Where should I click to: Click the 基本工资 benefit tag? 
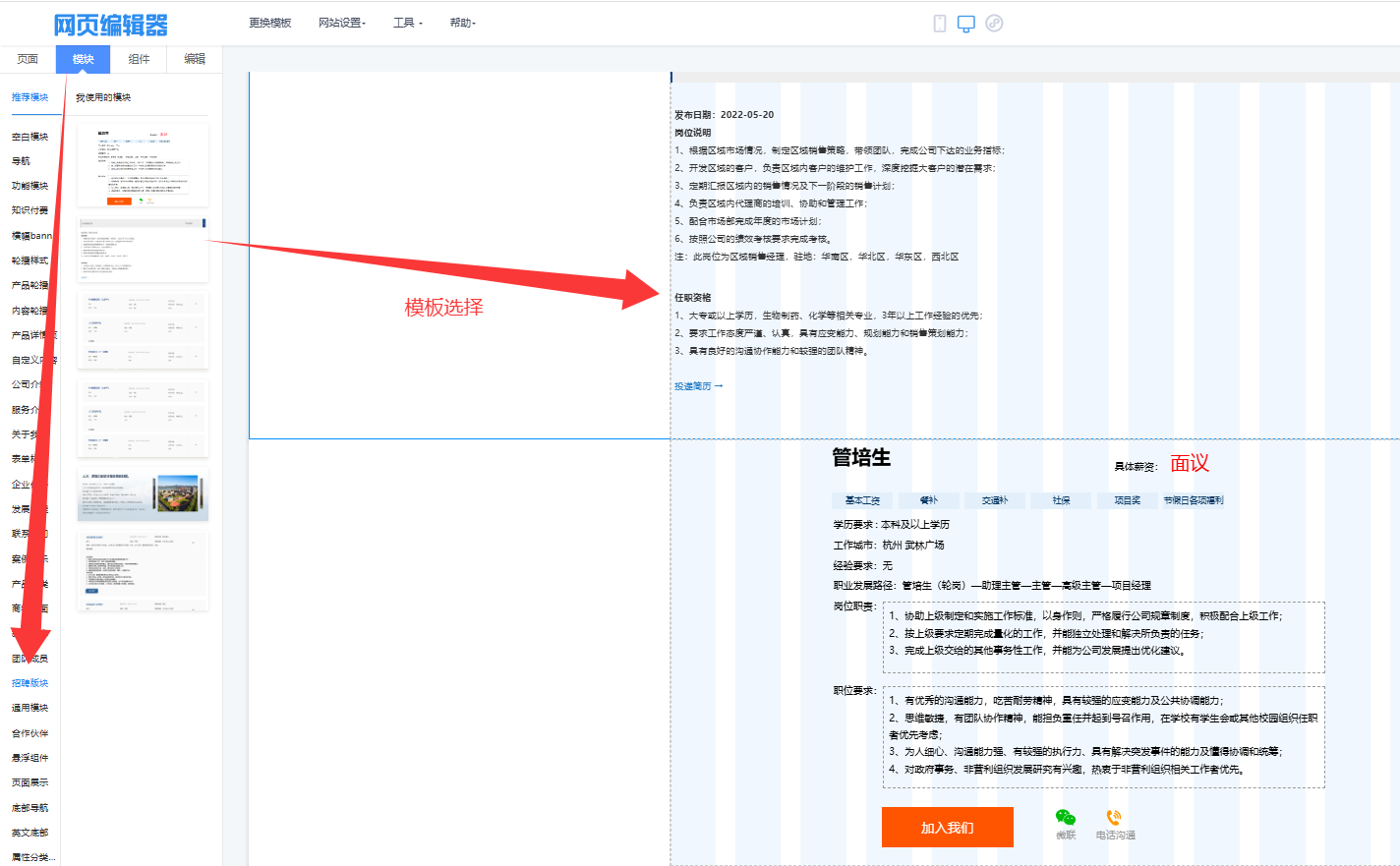click(862, 500)
